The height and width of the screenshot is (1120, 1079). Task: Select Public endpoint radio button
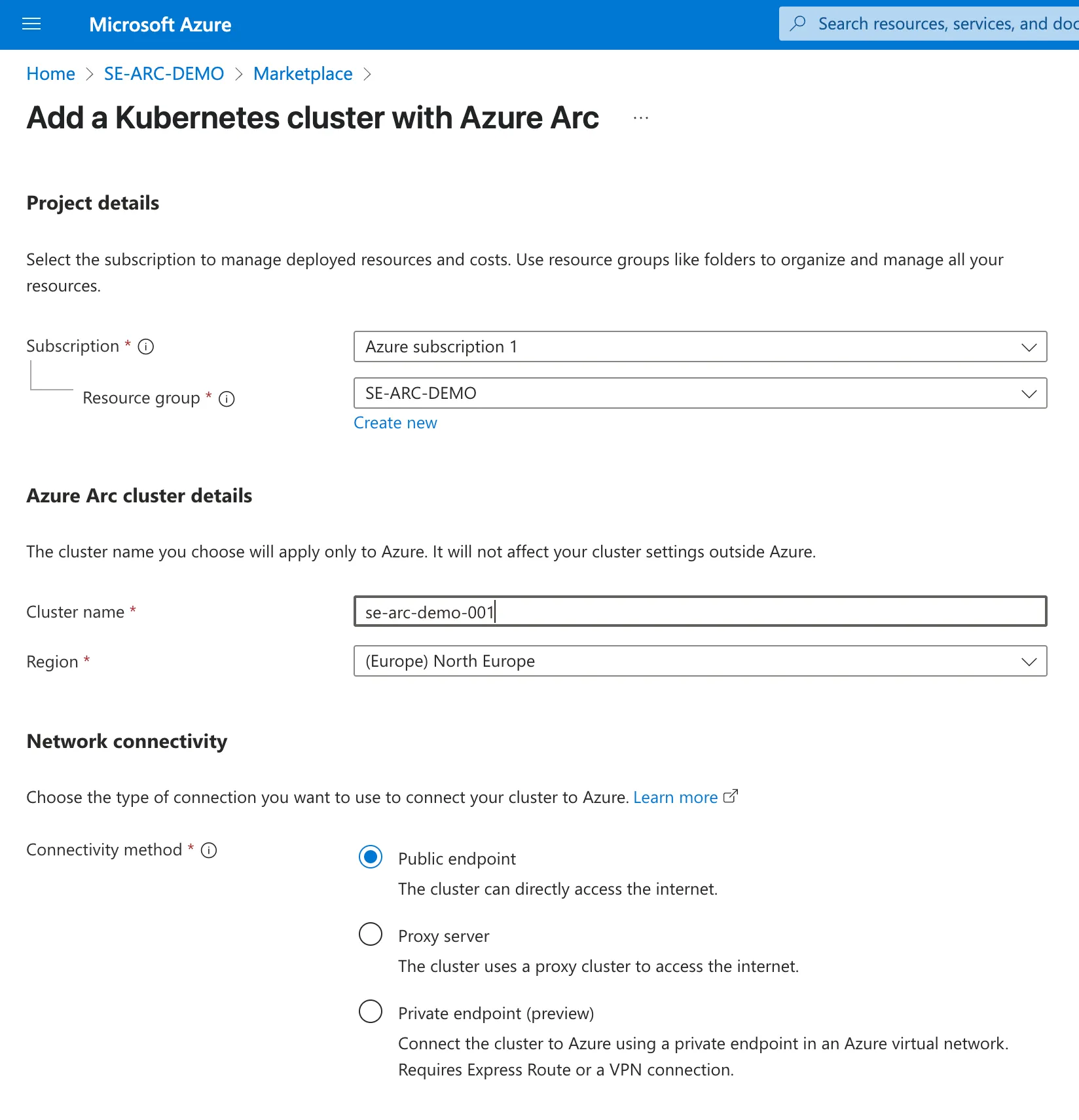[371, 857]
